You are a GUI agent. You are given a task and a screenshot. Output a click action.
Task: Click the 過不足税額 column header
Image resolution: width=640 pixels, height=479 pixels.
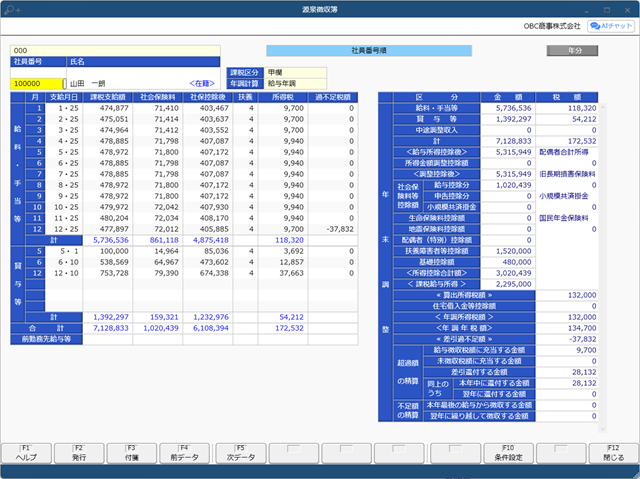coord(333,97)
